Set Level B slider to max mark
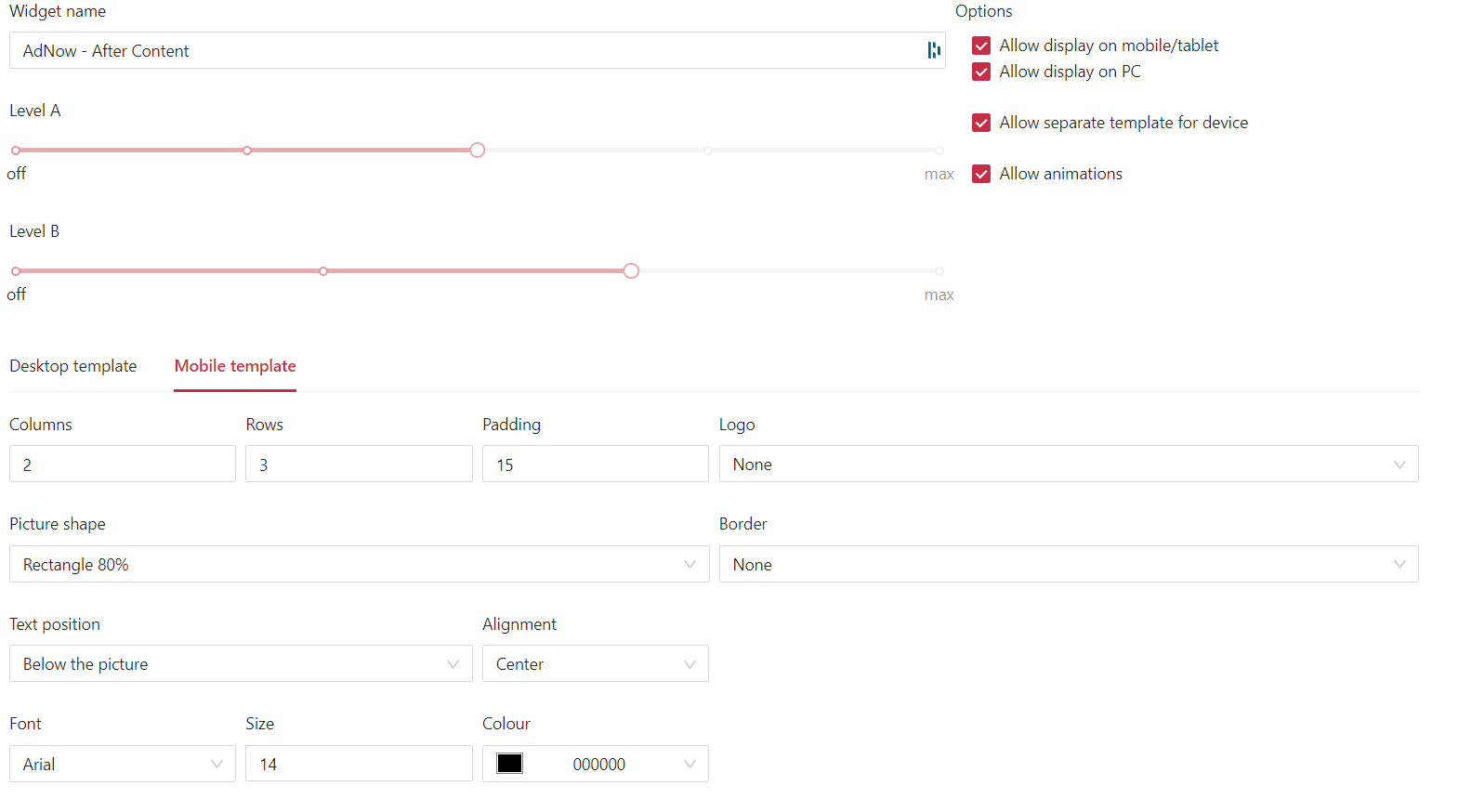The image size is (1458, 812). 939,270
